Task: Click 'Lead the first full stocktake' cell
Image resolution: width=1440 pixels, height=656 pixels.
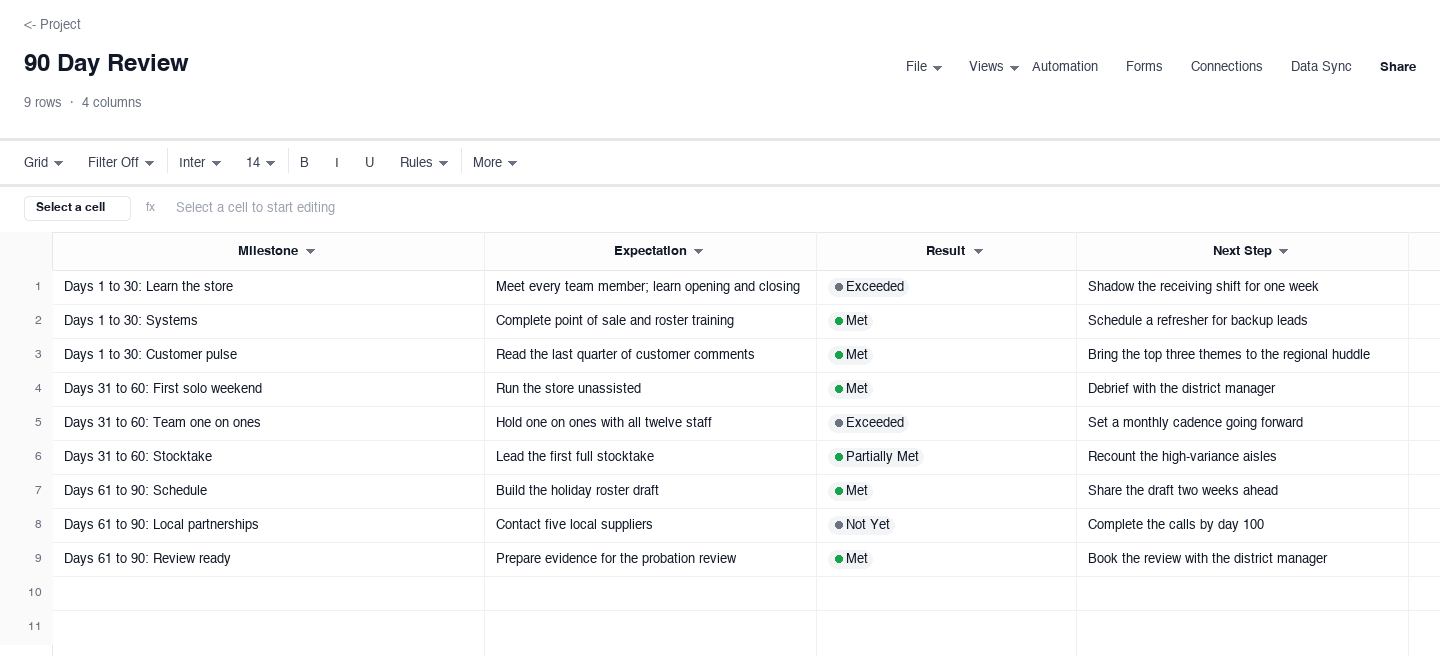Action: 650,457
